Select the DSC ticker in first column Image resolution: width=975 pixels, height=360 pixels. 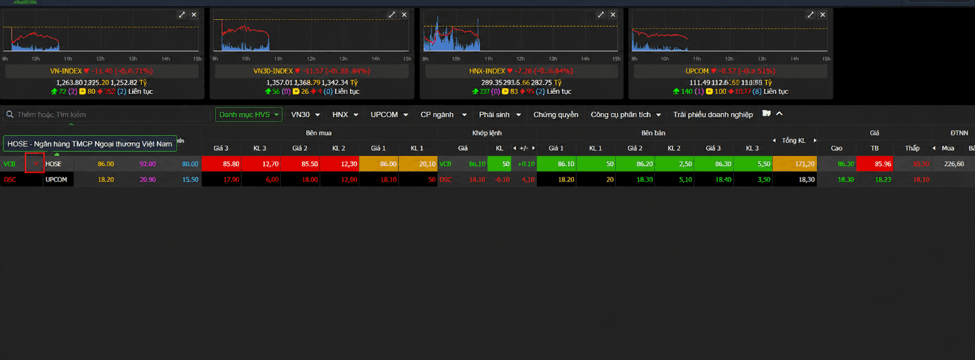(9, 179)
